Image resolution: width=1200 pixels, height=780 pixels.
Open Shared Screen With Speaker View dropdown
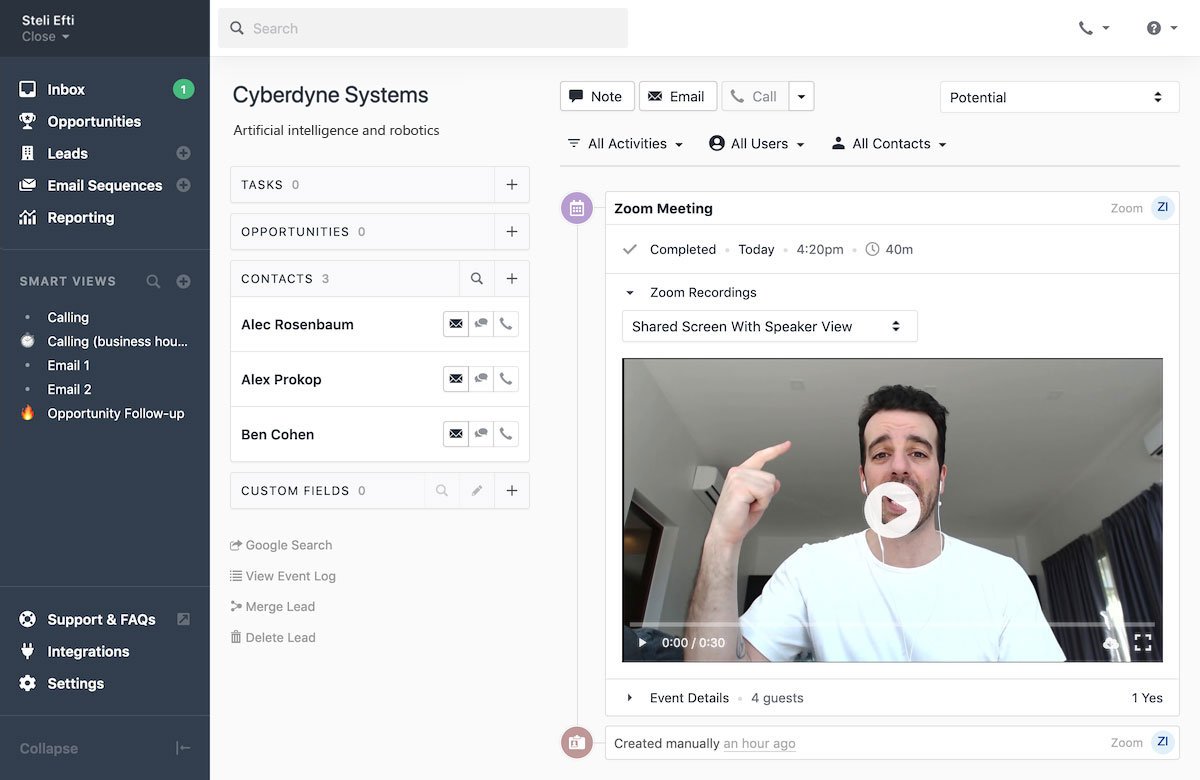[769, 326]
